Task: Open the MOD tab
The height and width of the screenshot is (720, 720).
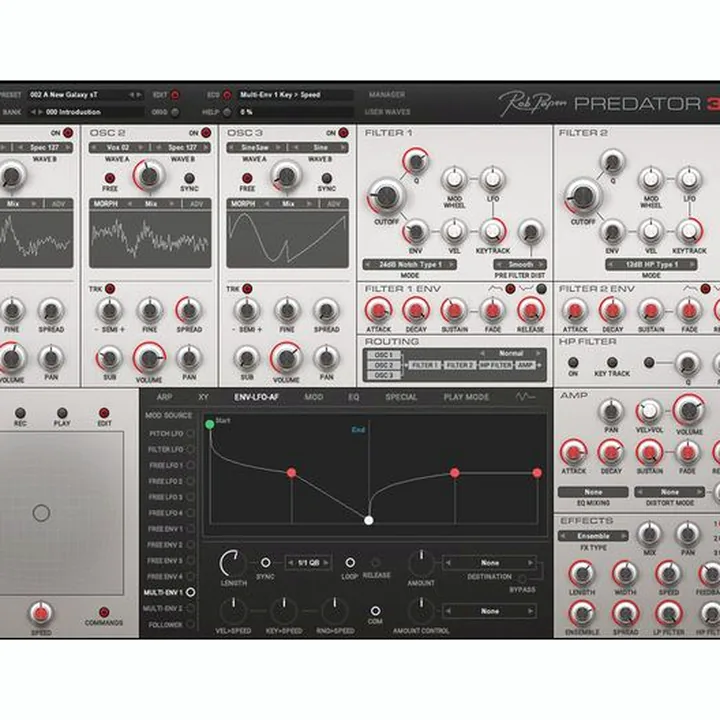Action: [314, 397]
